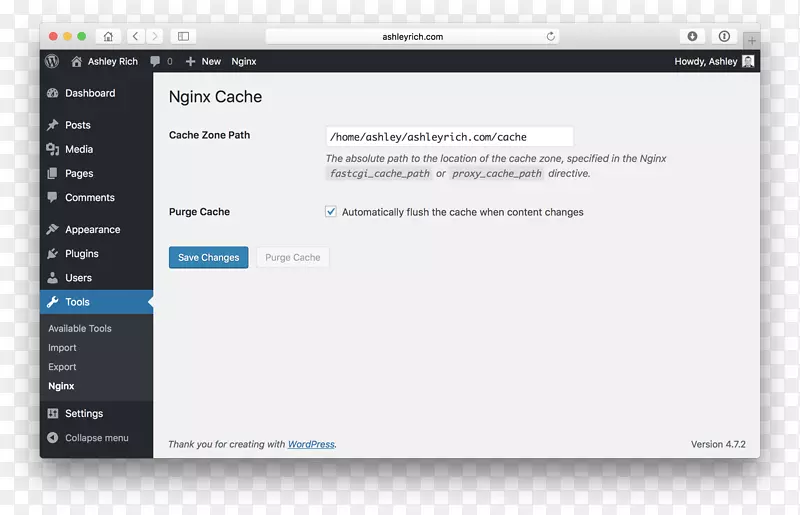Screen dimensions: 800x515
Task: Open the Plugins menu label
Action: pyautogui.click(x=82, y=254)
